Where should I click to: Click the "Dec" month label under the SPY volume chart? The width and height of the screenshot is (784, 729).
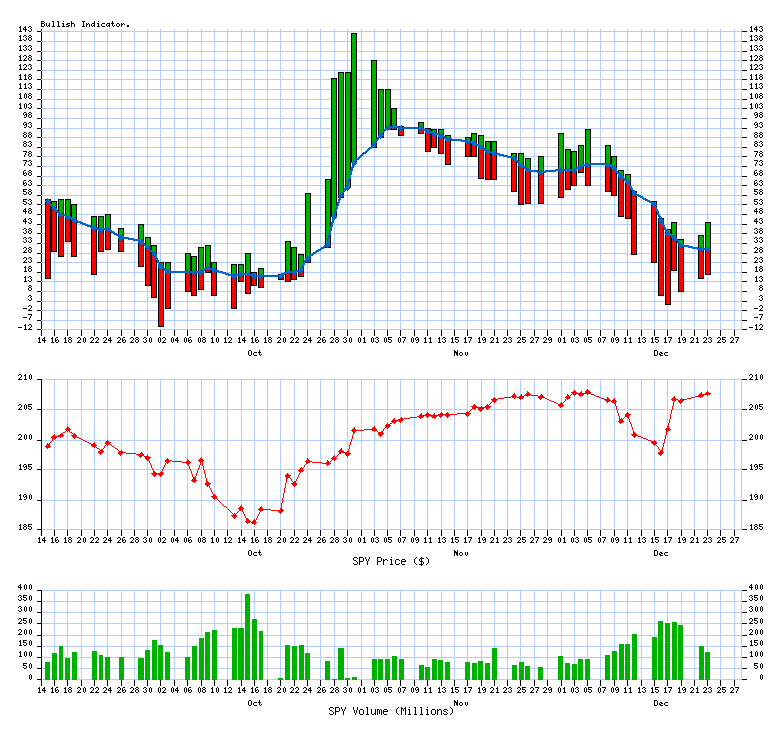(661, 703)
